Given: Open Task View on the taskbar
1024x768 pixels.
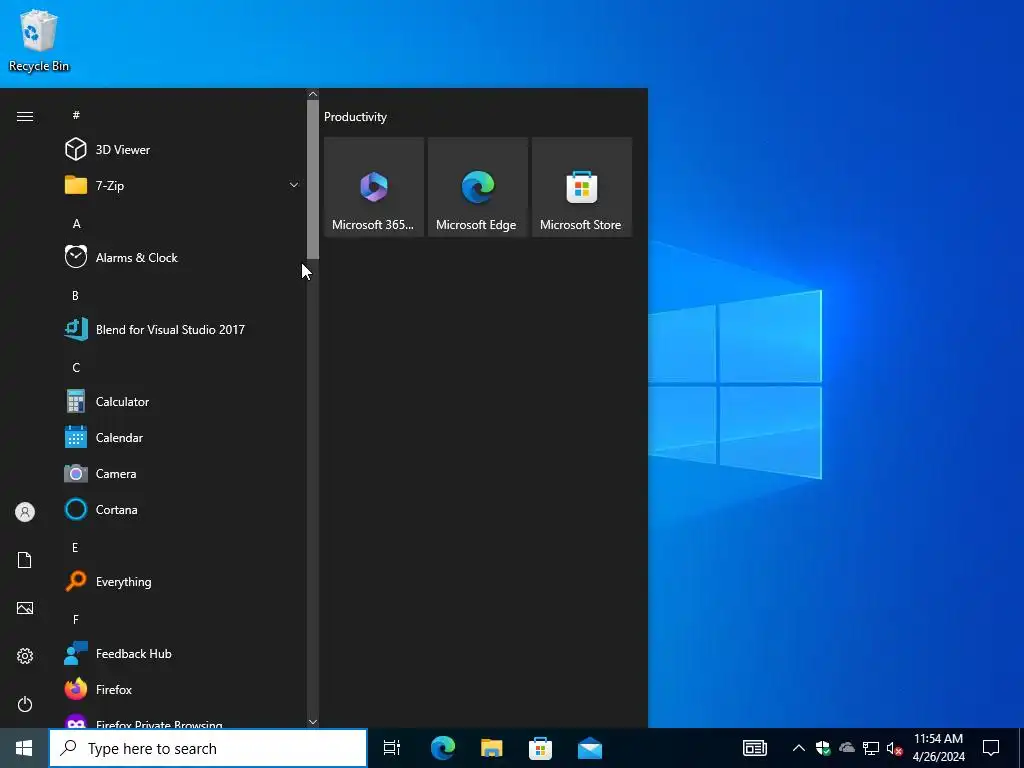Looking at the screenshot, I should (x=392, y=748).
